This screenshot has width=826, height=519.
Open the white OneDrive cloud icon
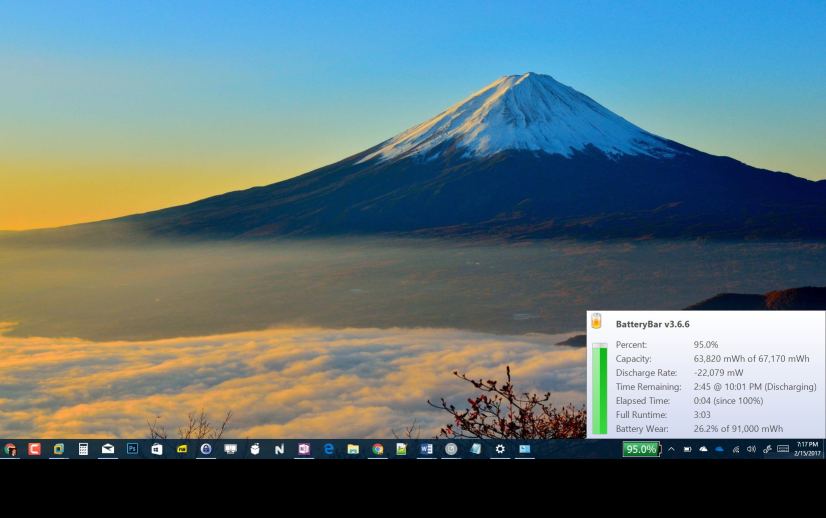click(x=703, y=449)
